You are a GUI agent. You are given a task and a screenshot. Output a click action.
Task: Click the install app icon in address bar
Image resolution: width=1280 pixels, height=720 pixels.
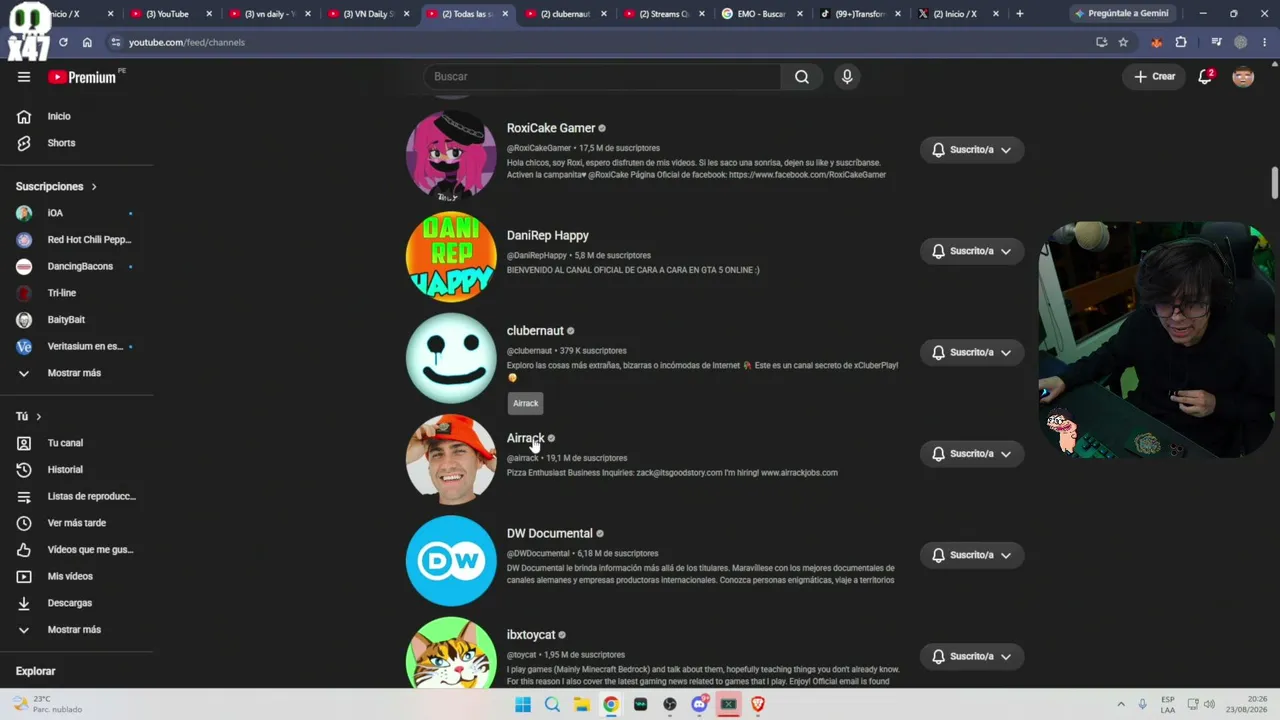1101,42
